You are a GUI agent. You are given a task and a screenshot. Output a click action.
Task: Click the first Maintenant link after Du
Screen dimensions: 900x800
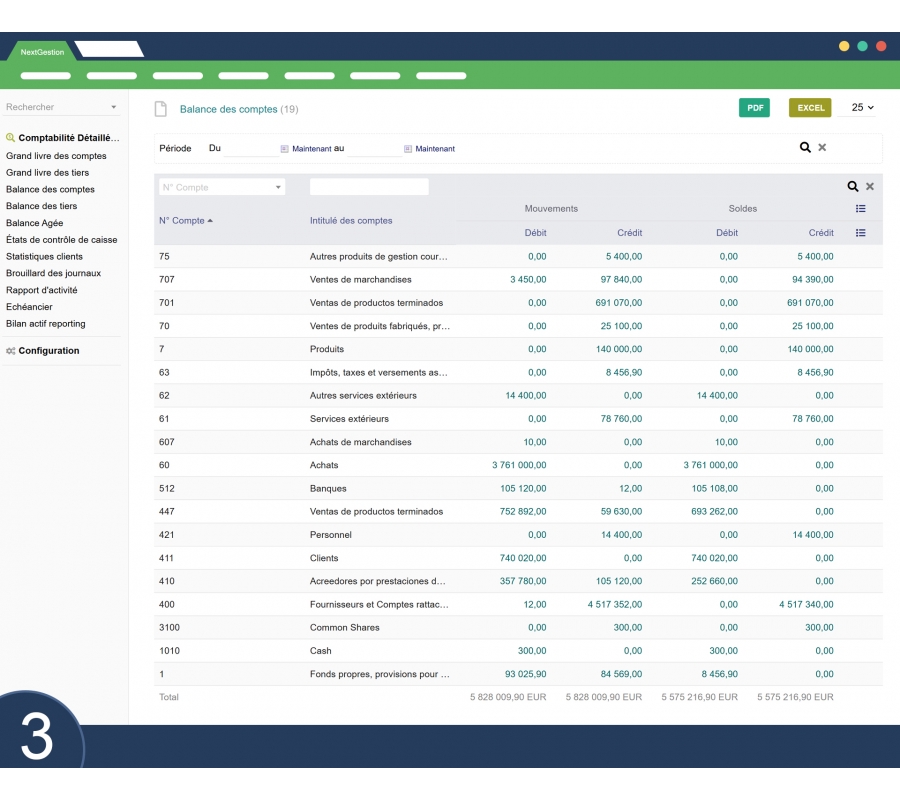point(311,149)
